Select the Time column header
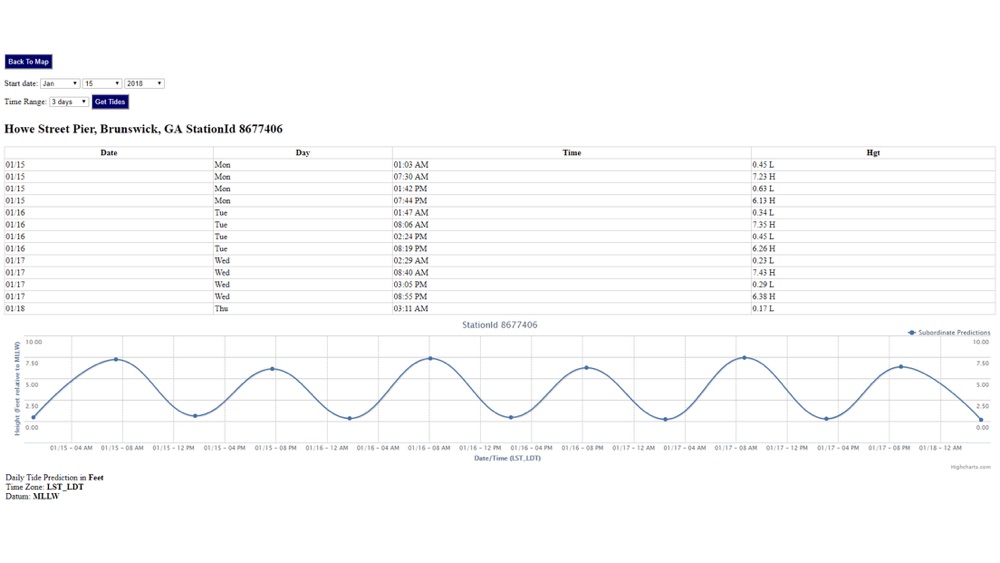Screen dimensions: 1000x563 coord(571,152)
